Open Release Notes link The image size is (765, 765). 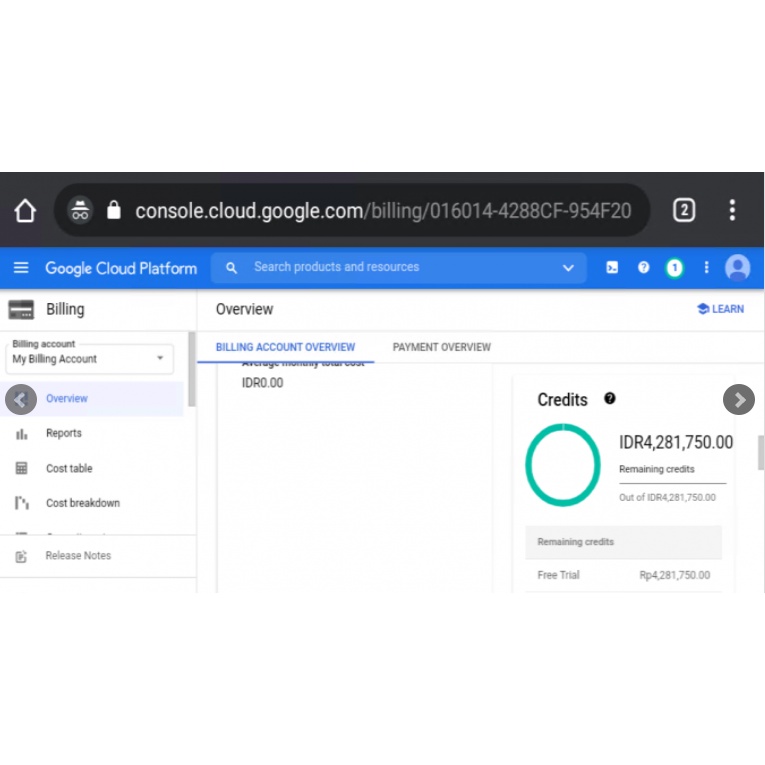[78, 556]
